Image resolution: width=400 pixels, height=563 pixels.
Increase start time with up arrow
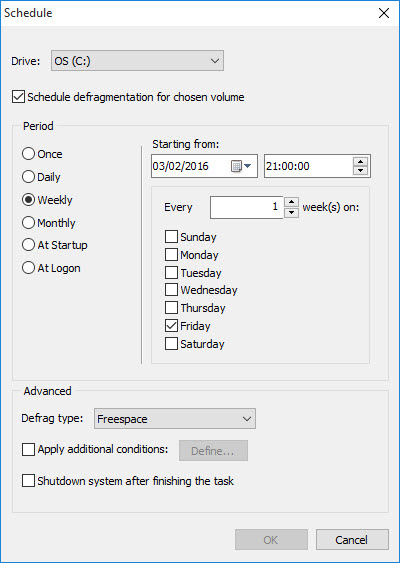pos(360,162)
